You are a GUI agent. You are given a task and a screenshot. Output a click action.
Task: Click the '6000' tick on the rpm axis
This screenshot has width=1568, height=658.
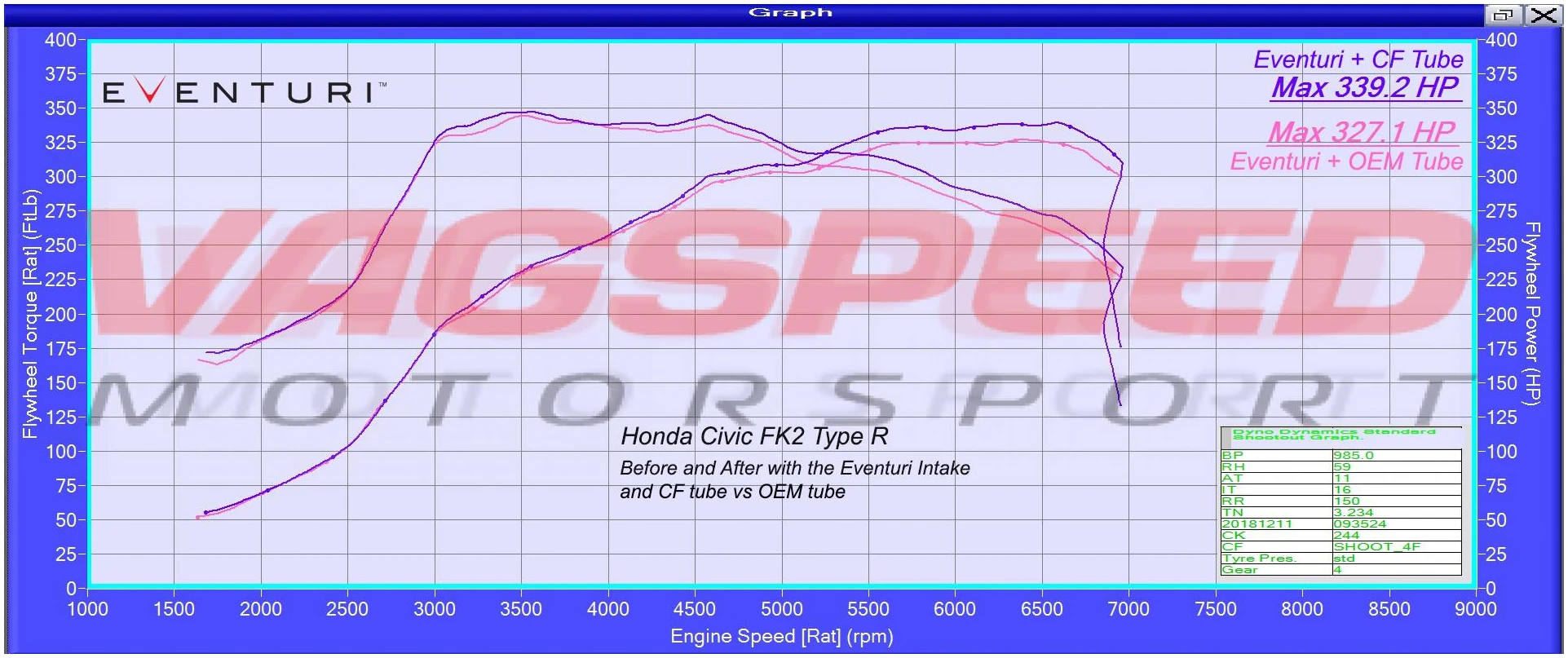(955, 609)
